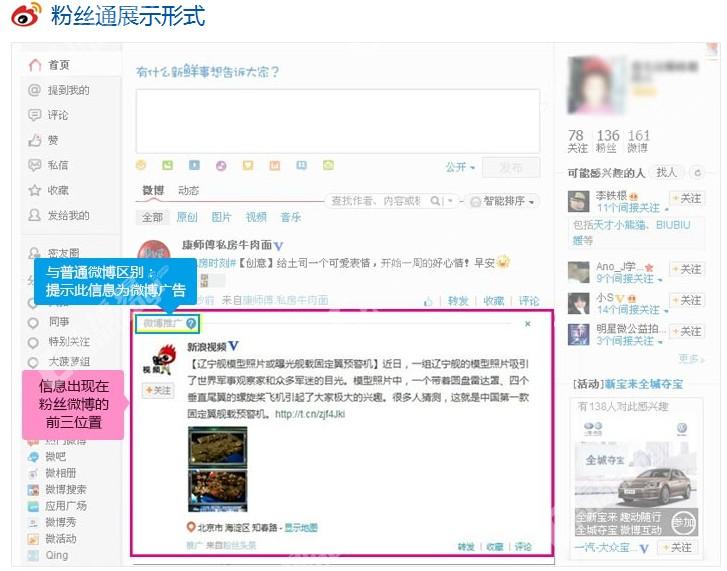Open the 公开 visibility dropdown

pos(460,167)
